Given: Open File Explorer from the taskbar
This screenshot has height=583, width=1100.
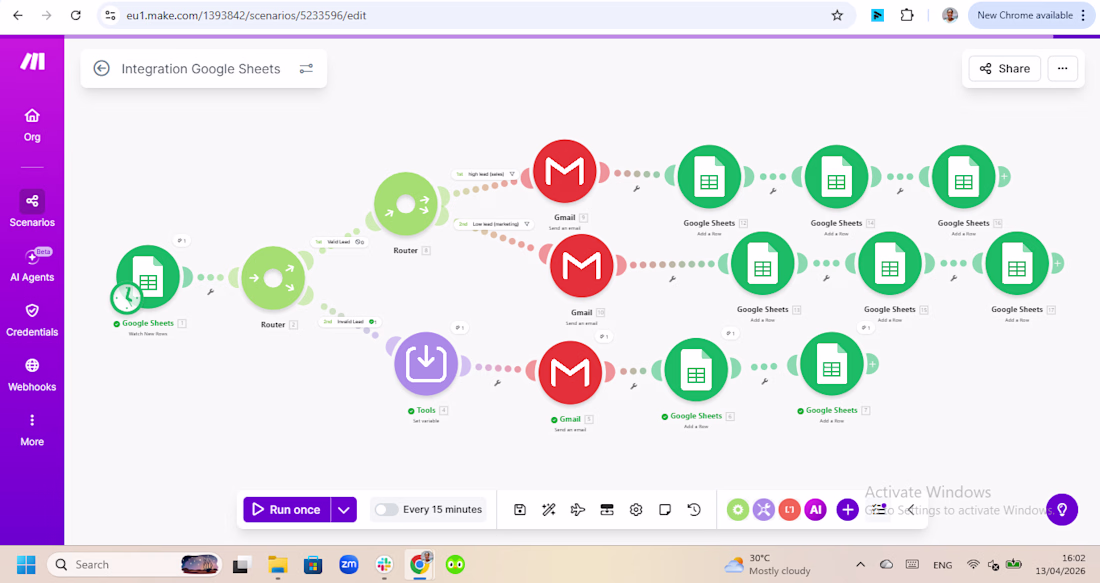Looking at the screenshot, I should 278,564.
